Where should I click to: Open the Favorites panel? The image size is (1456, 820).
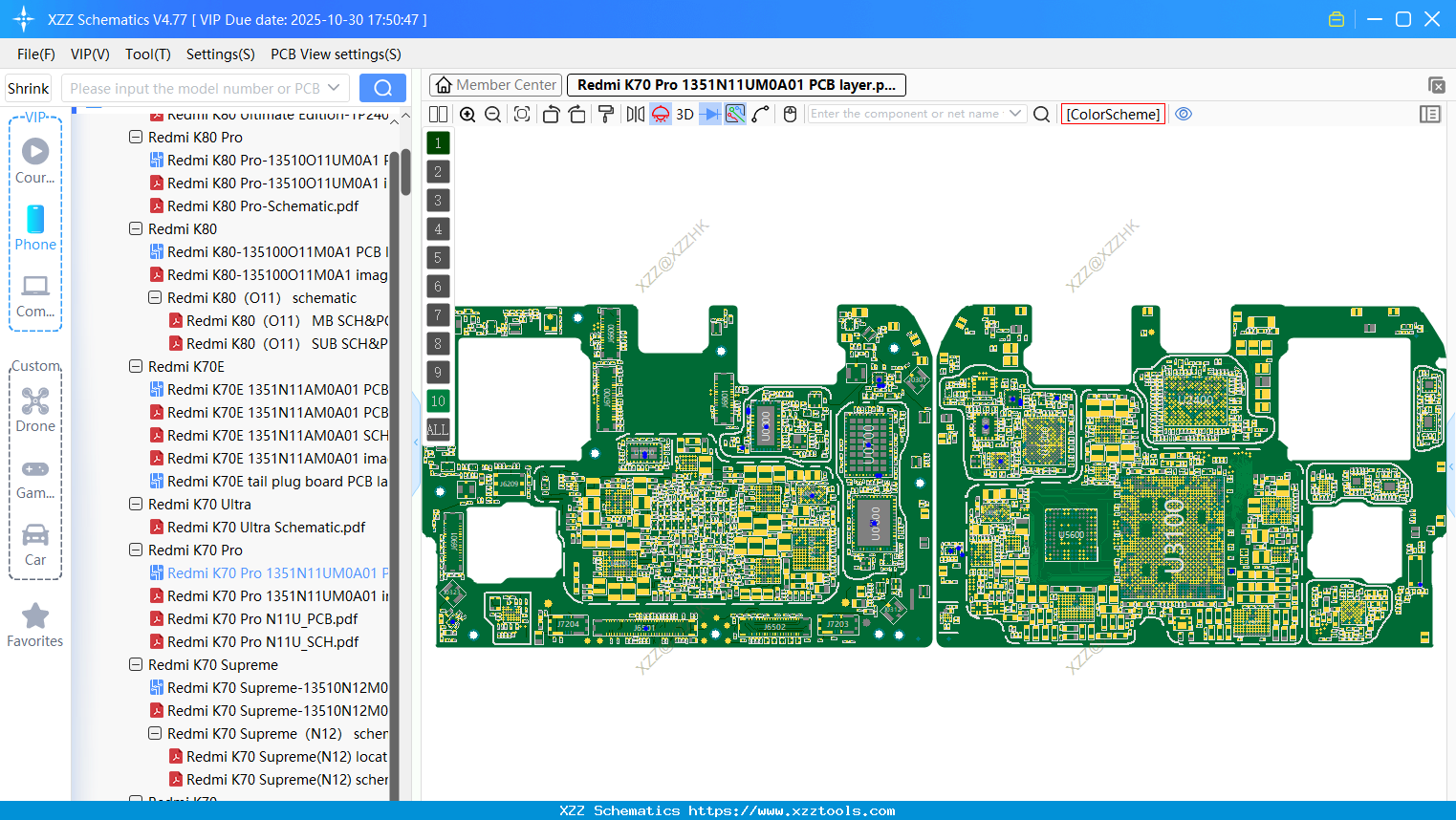34,624
